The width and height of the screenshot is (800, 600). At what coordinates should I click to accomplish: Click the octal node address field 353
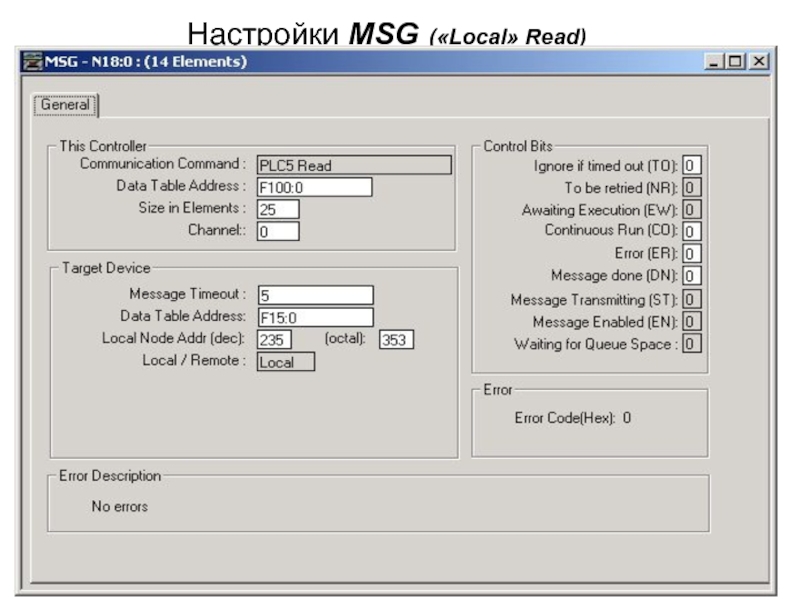point(396,340)
